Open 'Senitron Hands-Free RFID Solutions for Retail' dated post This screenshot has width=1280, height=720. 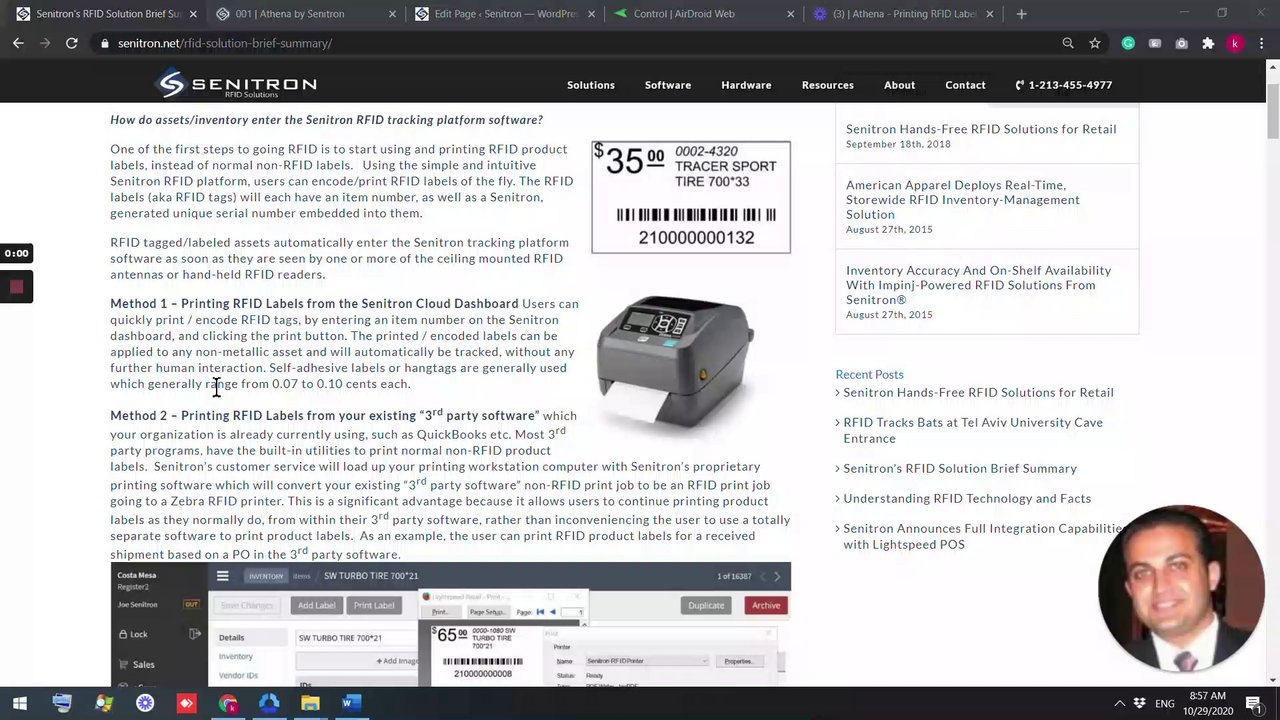[981, 129]
